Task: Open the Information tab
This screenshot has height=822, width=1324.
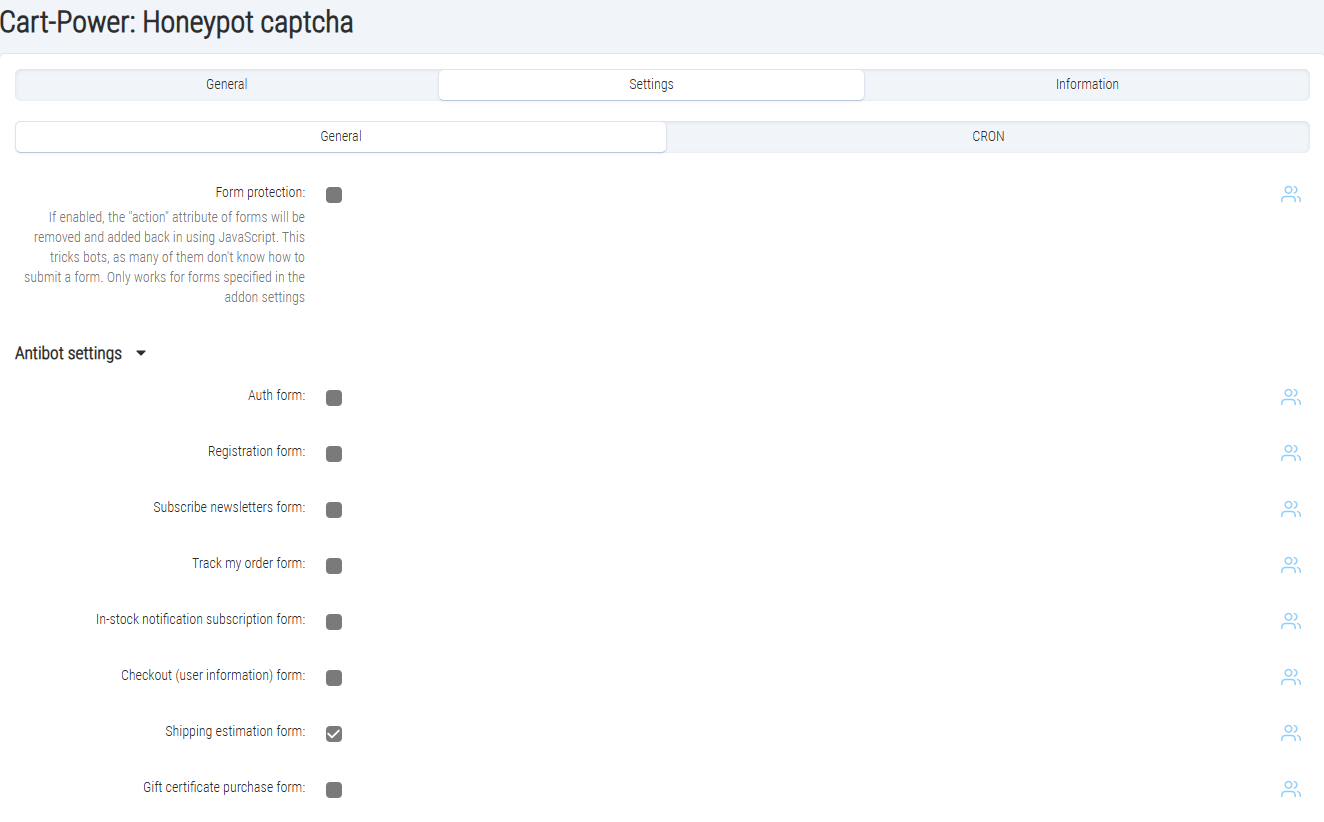Action: 1087,84
